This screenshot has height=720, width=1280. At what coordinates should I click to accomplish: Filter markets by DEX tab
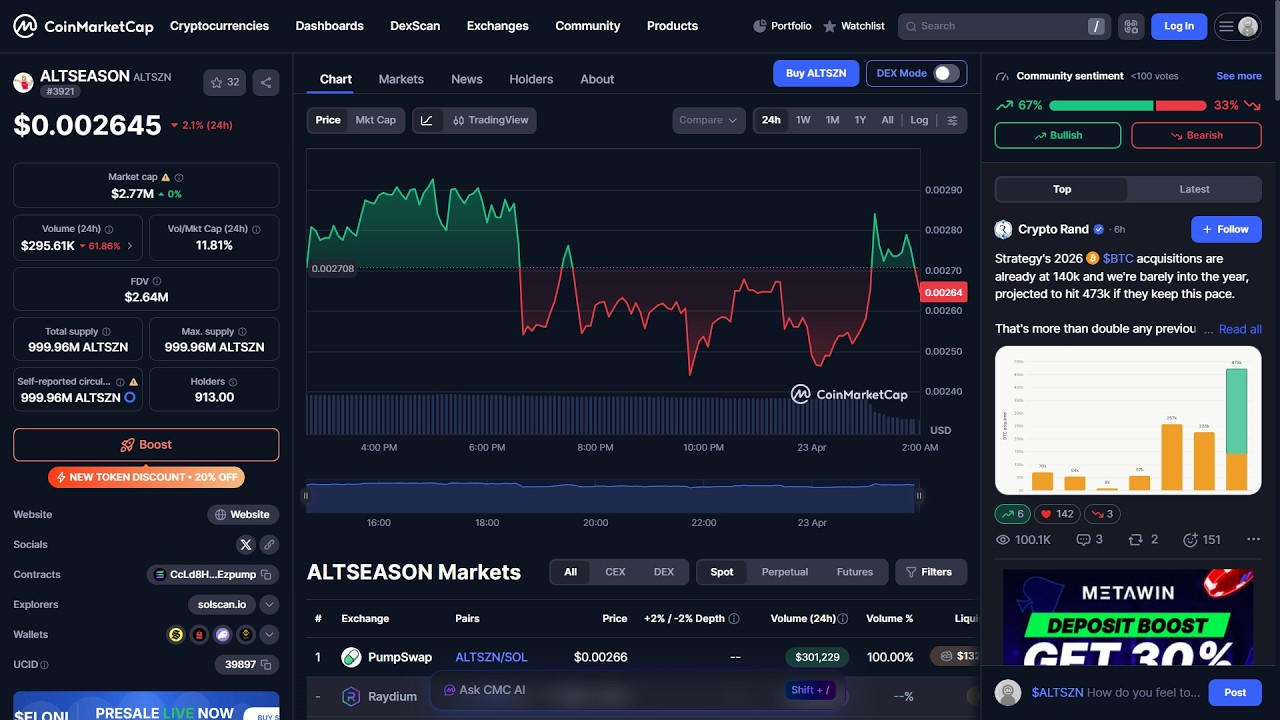664,572
